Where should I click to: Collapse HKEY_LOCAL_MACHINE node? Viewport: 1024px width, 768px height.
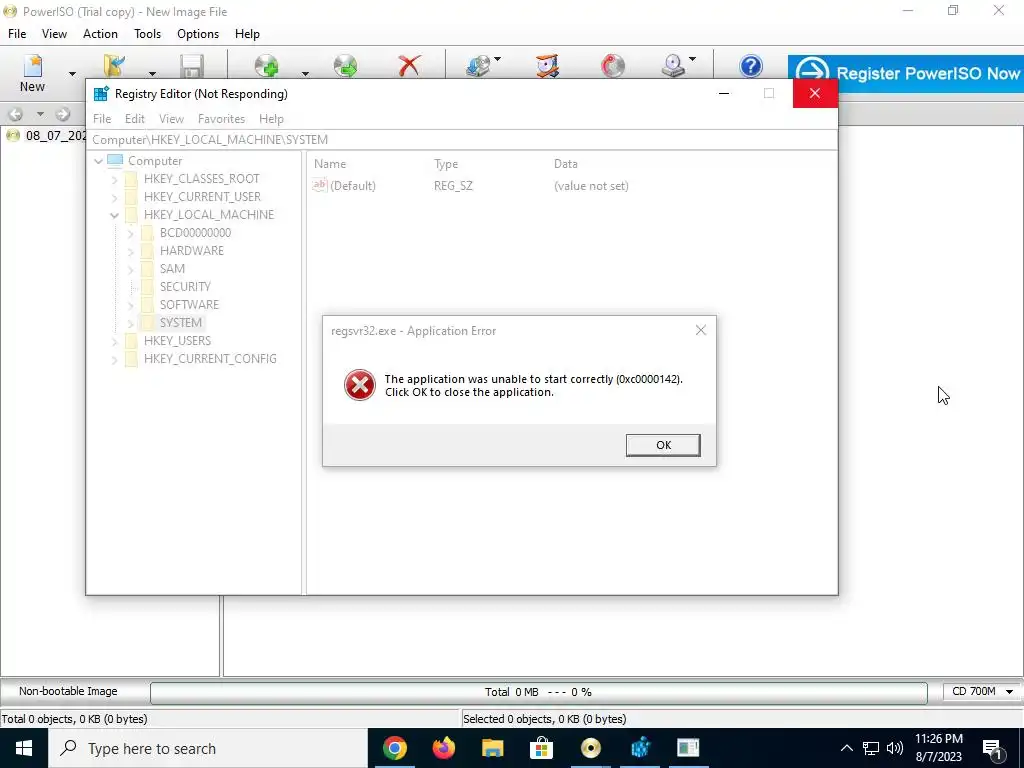point(115,215)
